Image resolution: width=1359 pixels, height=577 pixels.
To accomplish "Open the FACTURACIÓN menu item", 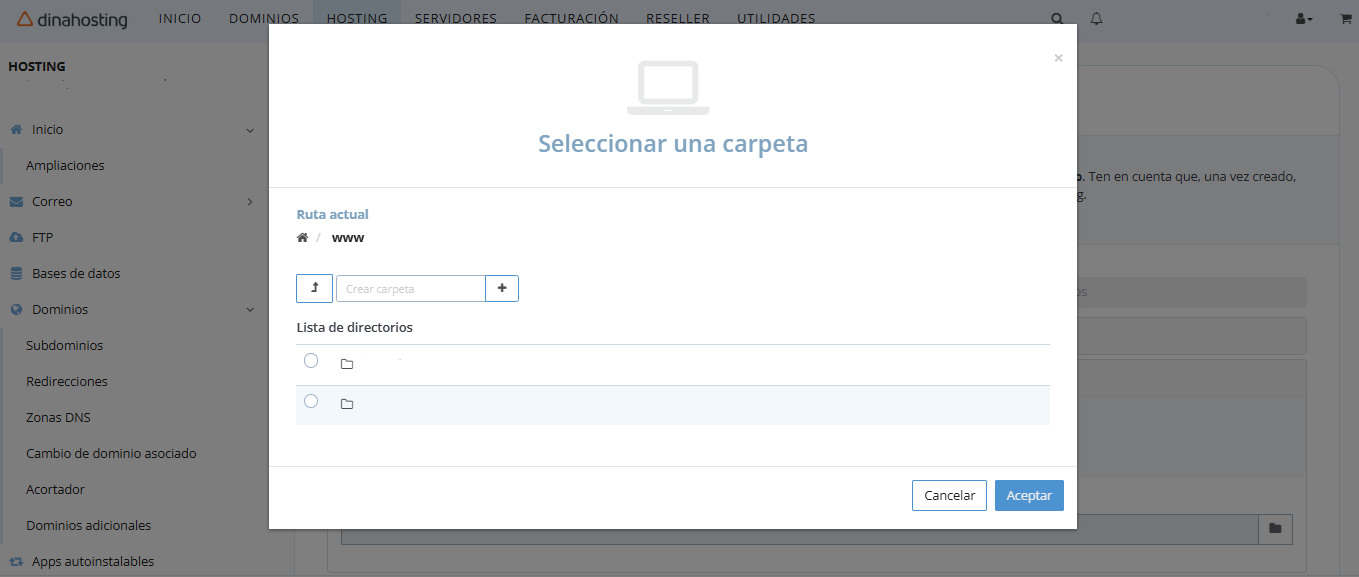I will [x=571, y=18].
